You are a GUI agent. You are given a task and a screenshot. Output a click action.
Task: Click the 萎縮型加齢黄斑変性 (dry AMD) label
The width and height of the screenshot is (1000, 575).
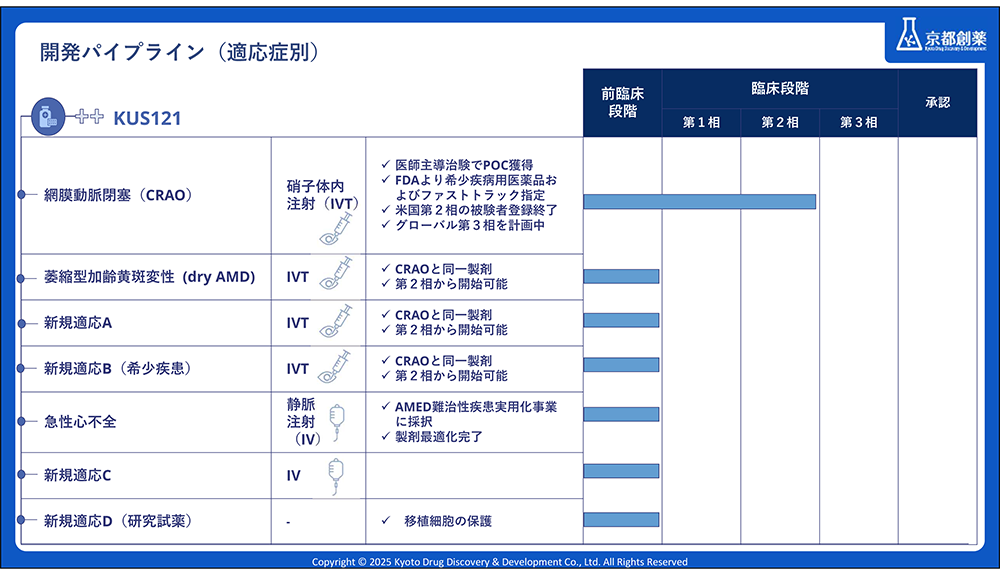click(x=149, y=277)
